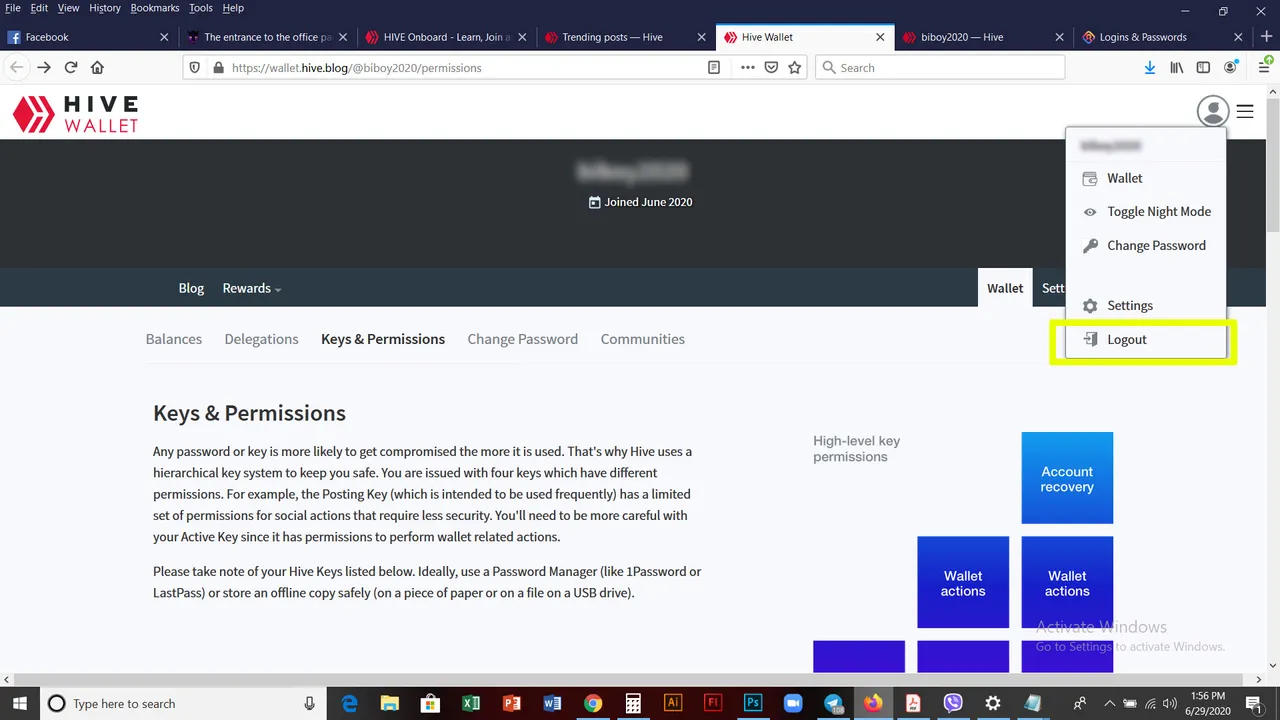
Task: Open the History menu
Action: [x=105, y=8]
